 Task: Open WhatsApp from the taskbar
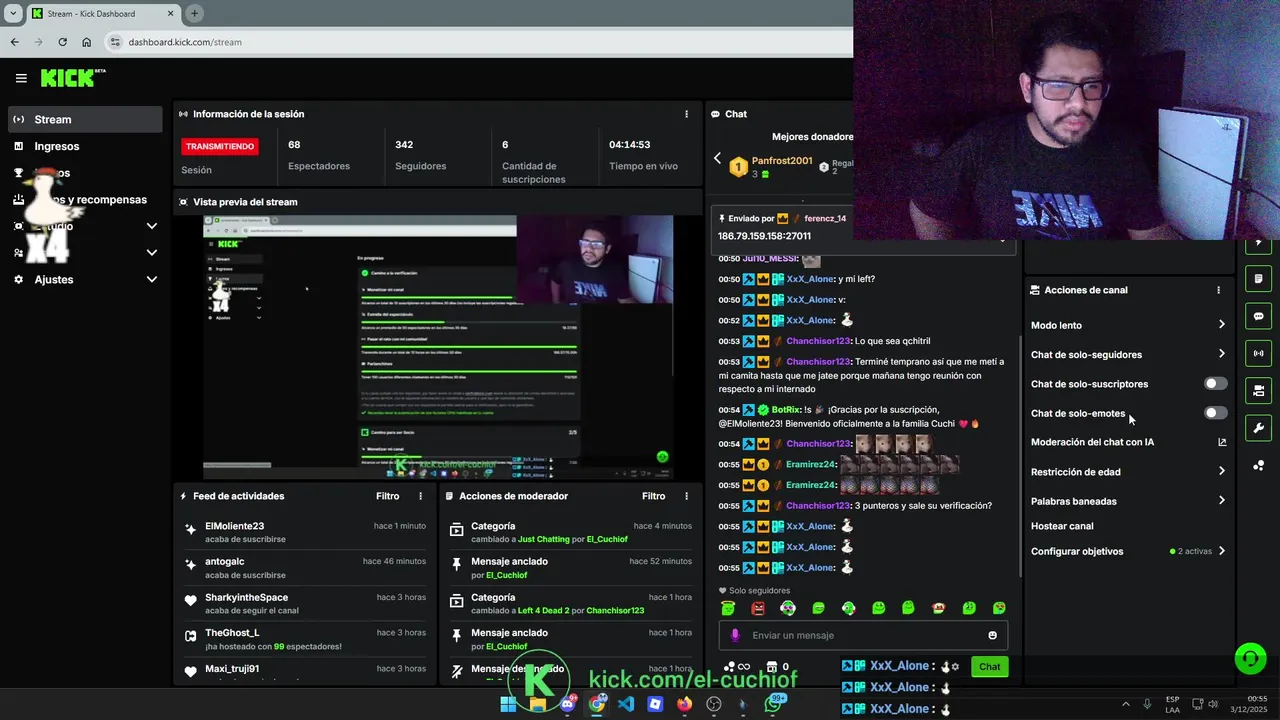[x=772, y=704]
